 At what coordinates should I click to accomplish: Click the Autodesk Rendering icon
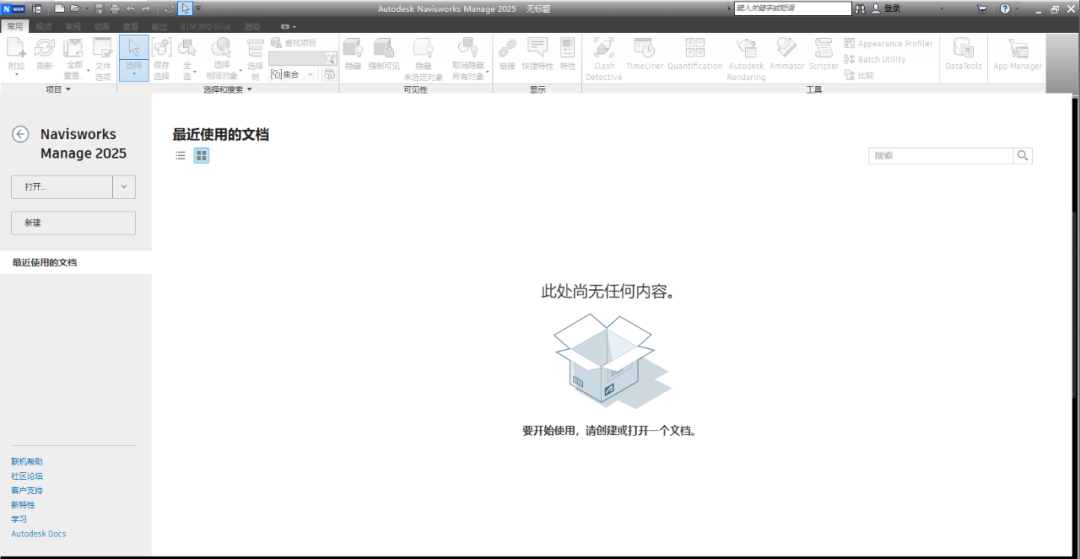click(x=746, y=57)
